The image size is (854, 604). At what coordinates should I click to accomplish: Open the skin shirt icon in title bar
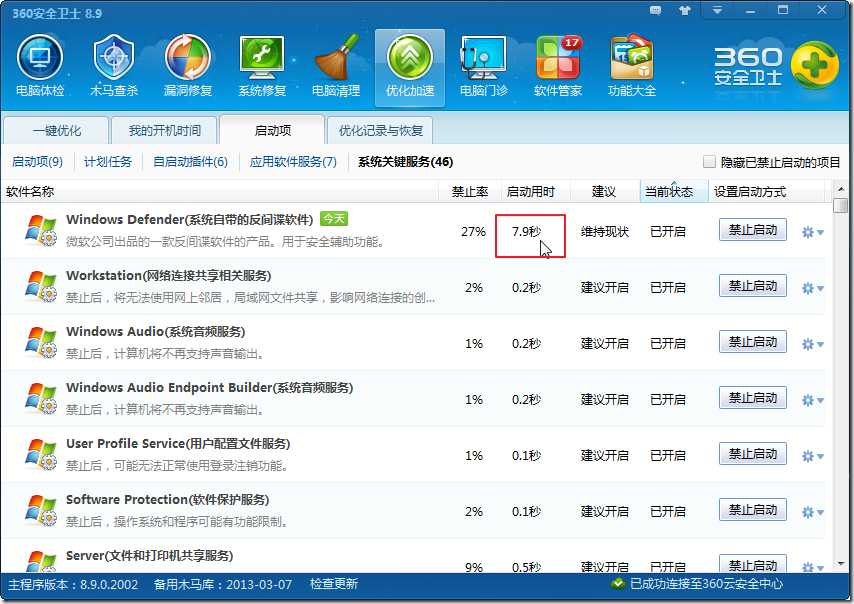pyautogui.click(x=685, y=10)
